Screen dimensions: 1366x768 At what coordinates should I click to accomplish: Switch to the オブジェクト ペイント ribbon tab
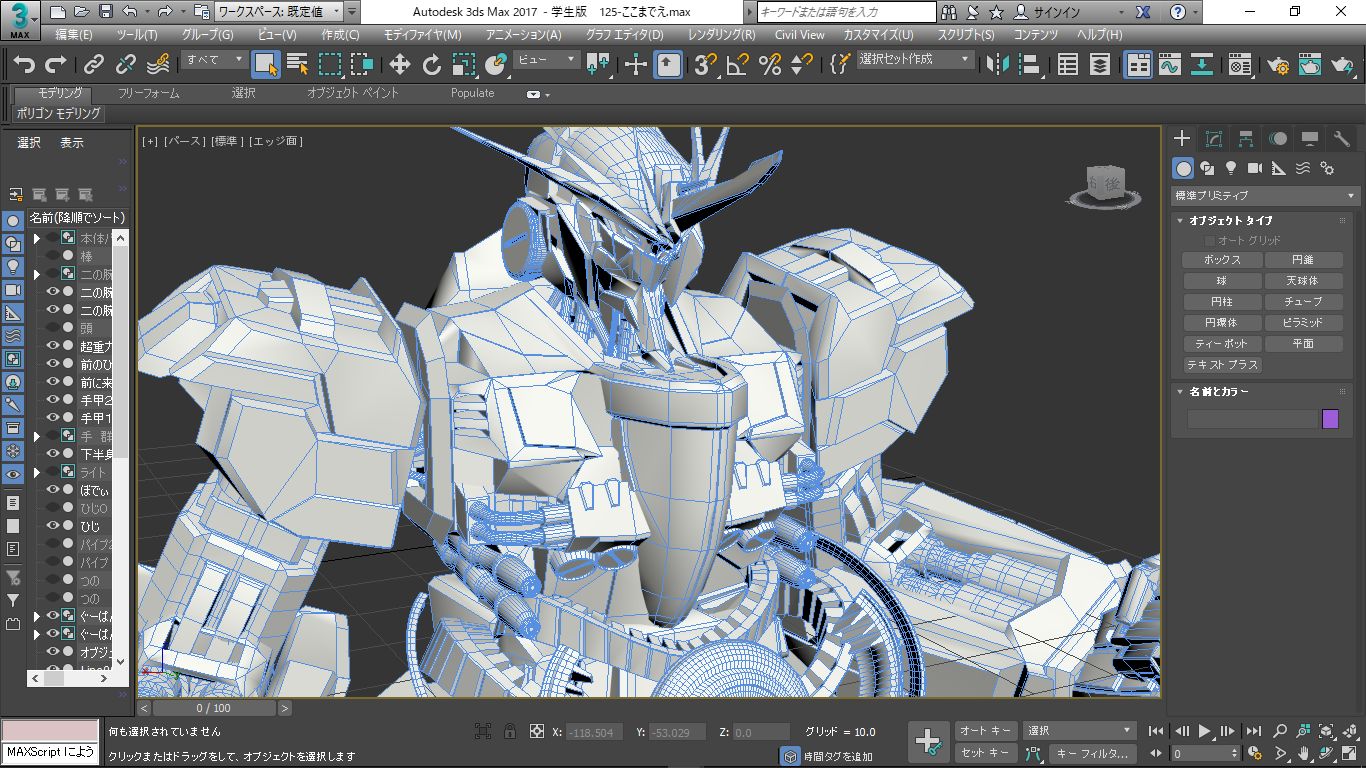(353, 93)
